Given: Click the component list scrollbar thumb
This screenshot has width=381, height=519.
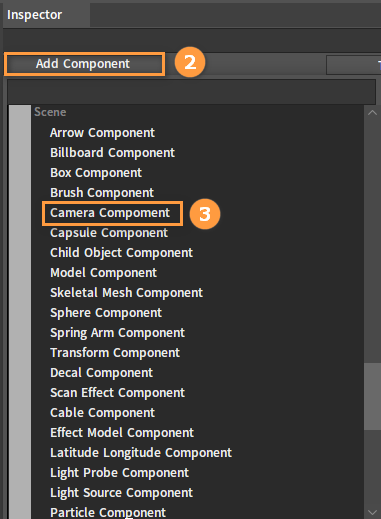Looking at the screenshot, I should (372, 397).
